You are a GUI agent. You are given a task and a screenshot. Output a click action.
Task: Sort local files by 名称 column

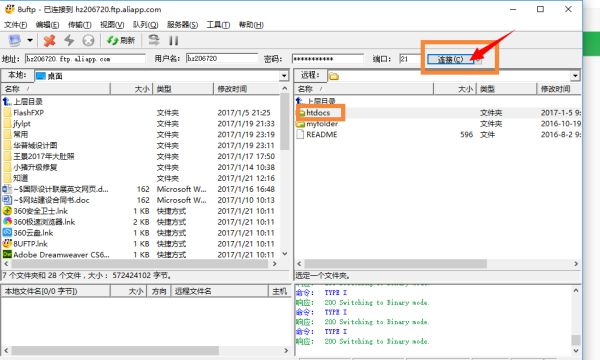[56, 89]
